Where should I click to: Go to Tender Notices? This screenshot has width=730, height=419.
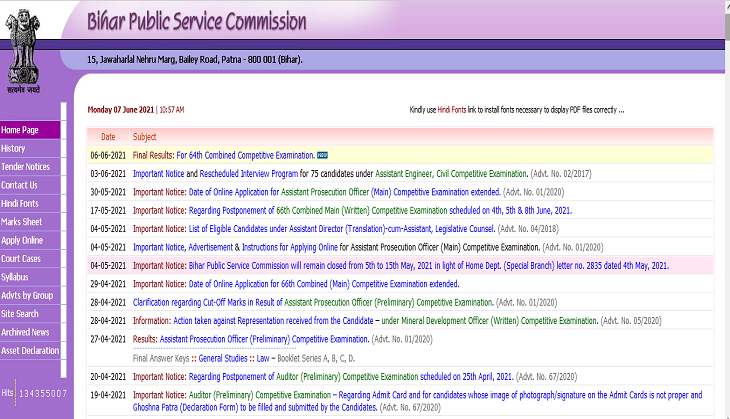pos(30,167)
